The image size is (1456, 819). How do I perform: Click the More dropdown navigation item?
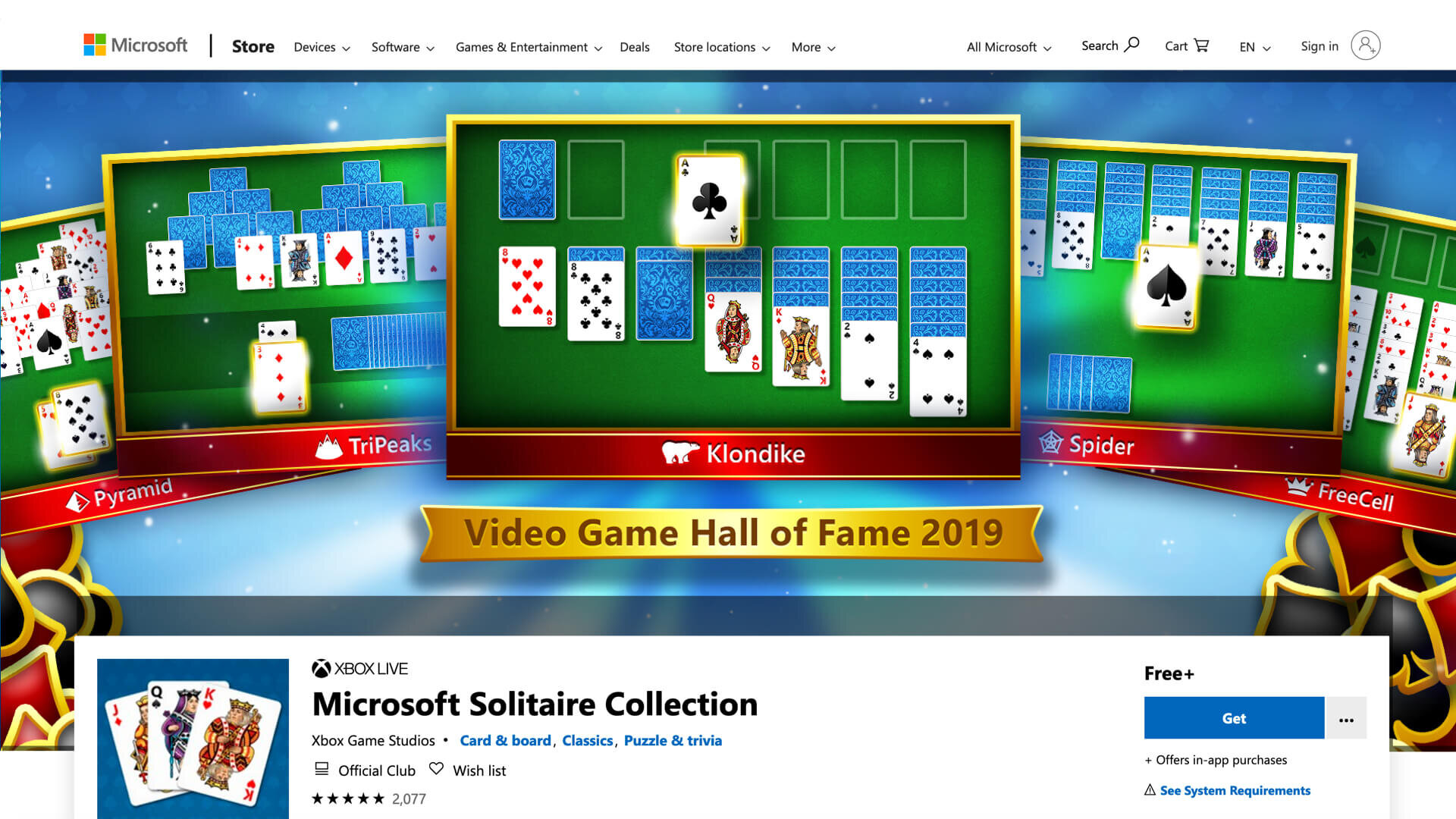point(814,46)
